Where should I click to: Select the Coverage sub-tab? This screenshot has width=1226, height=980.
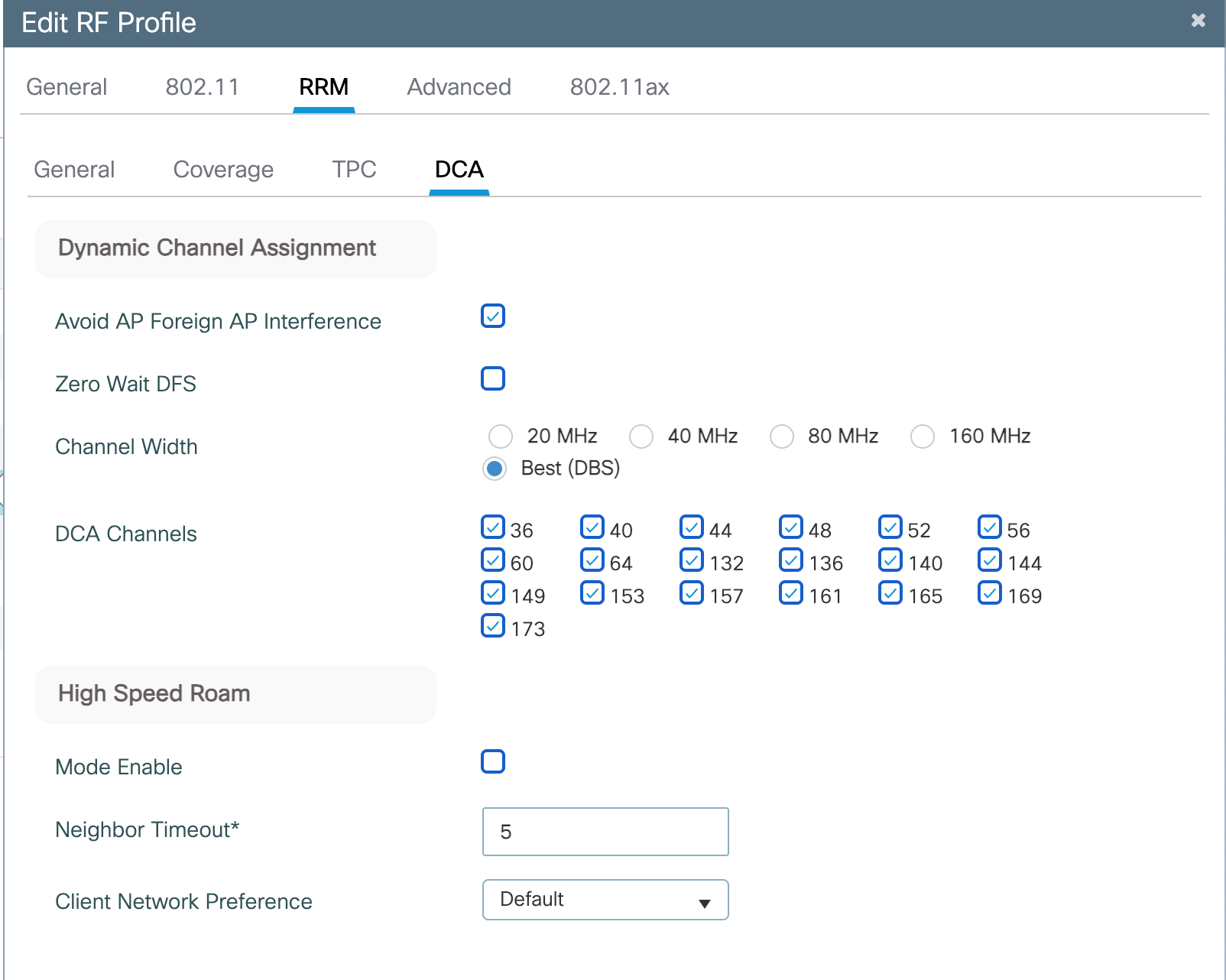[x=223, y=169]
